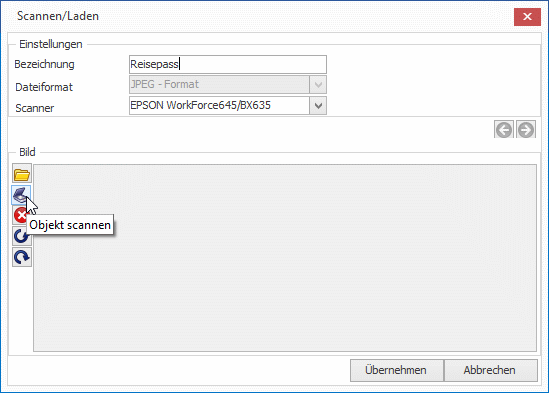Delete the image using the red X icon

coord(19,215)
